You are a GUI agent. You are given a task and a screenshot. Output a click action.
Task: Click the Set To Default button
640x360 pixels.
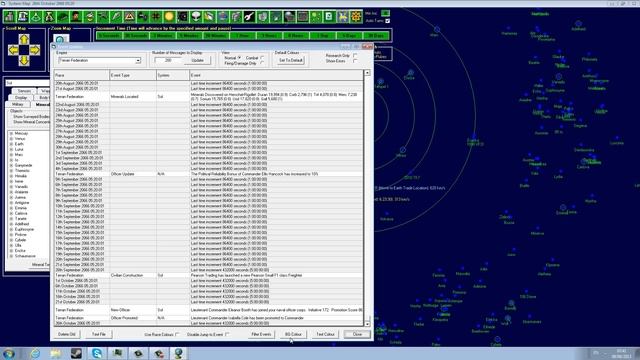(291, 60)
